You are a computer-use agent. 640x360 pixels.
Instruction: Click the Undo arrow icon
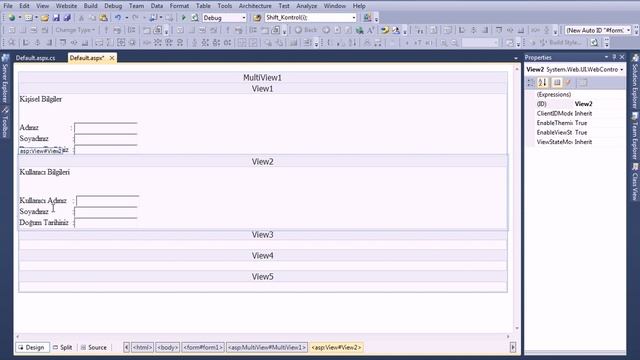pyautogui.click(x=118, y=18)
